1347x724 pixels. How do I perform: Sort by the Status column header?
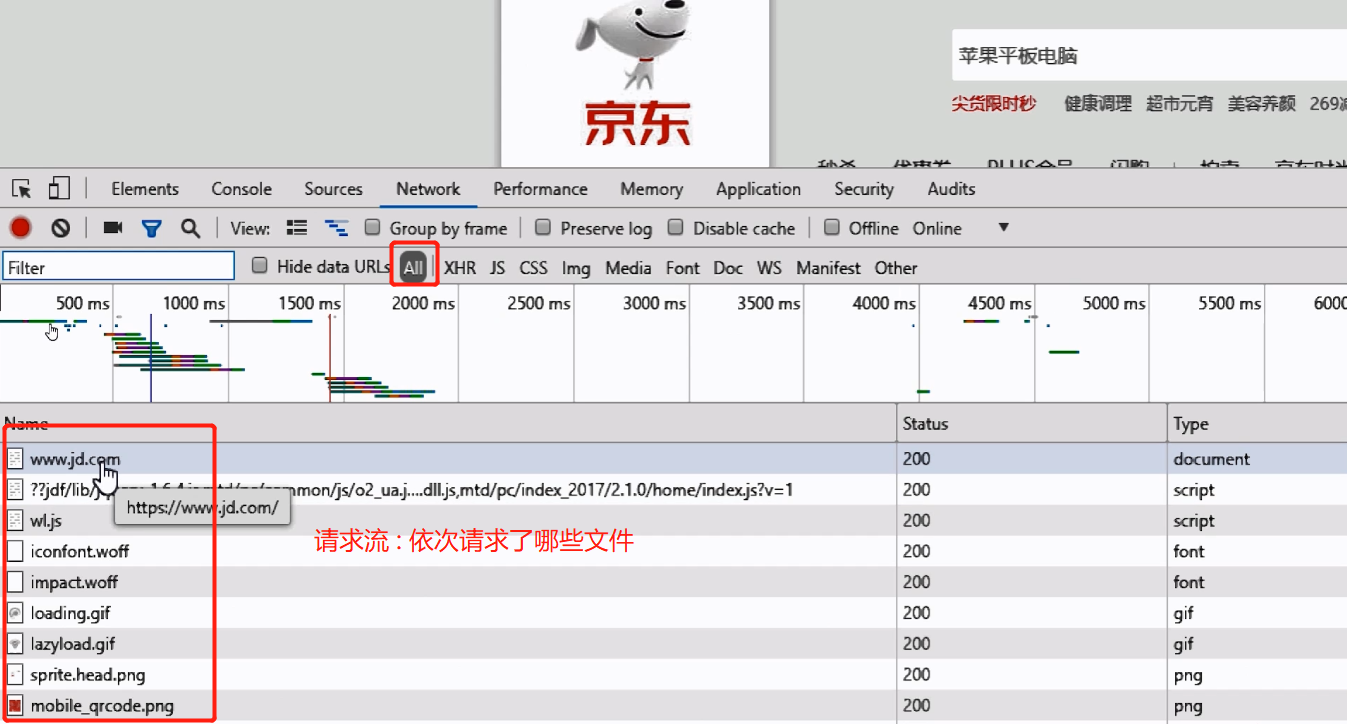click(x=1032, y=424)
